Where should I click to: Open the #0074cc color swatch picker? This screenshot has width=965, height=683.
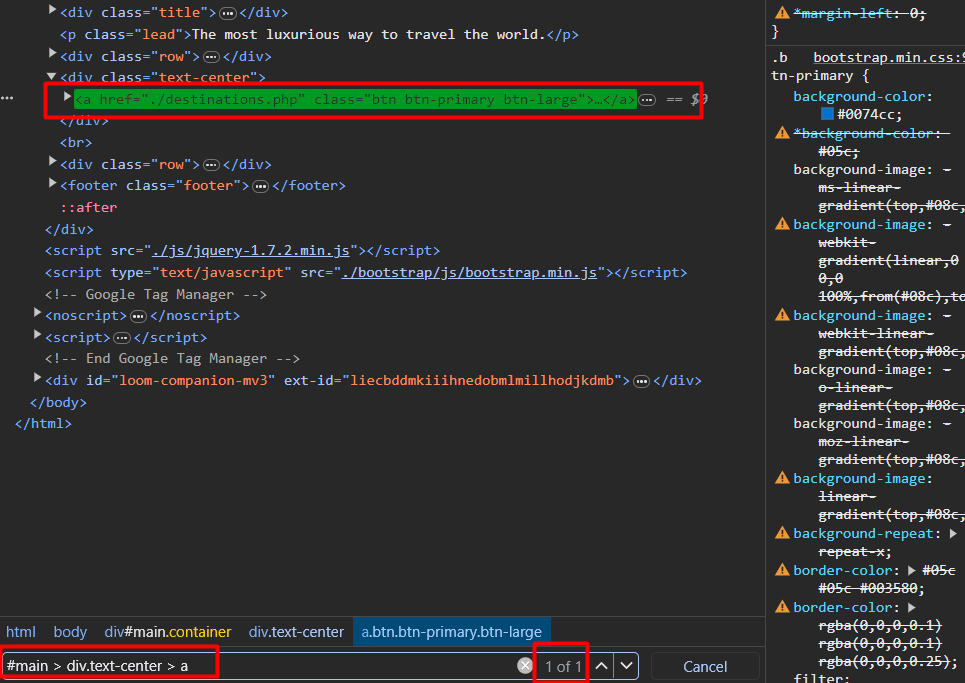(x=827, y=114)
